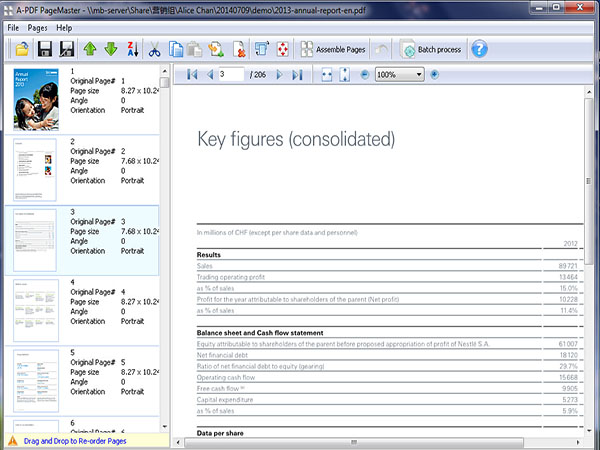Click the Z-A sort pages icon

coord(132,49)
